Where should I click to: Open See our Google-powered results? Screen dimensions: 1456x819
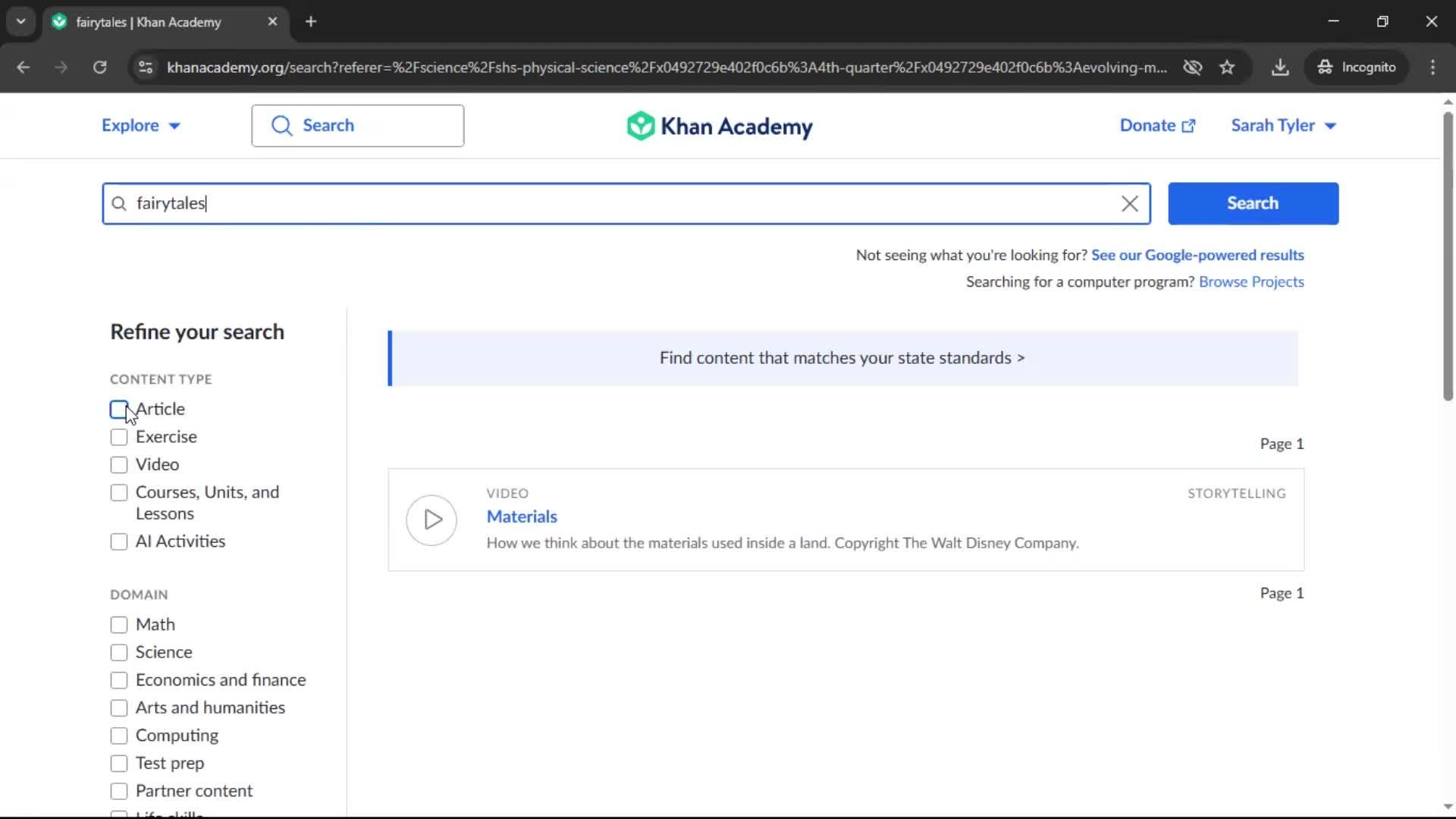1197,256
